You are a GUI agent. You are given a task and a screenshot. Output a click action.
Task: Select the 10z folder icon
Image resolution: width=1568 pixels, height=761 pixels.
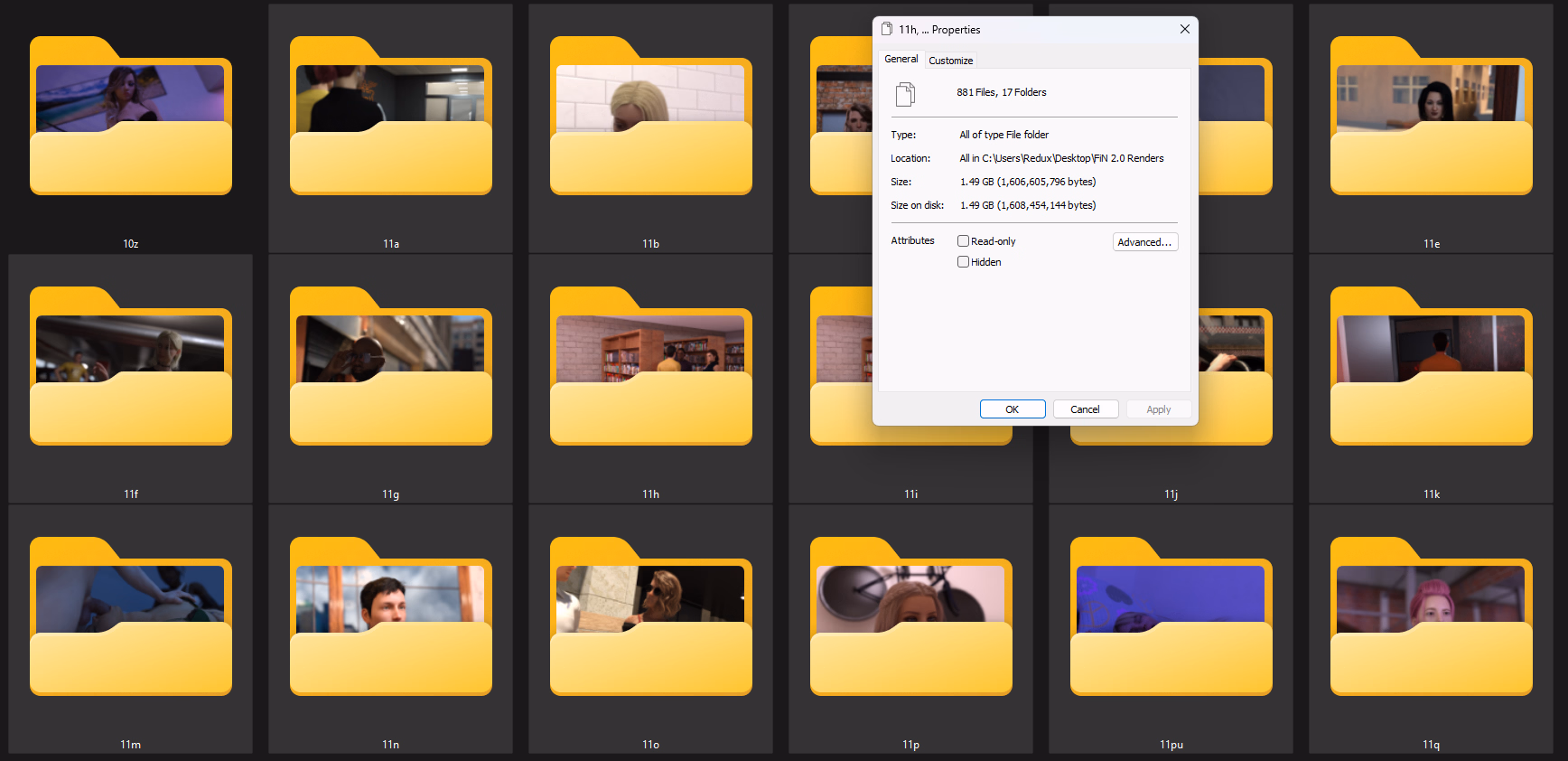coord(131,117)
